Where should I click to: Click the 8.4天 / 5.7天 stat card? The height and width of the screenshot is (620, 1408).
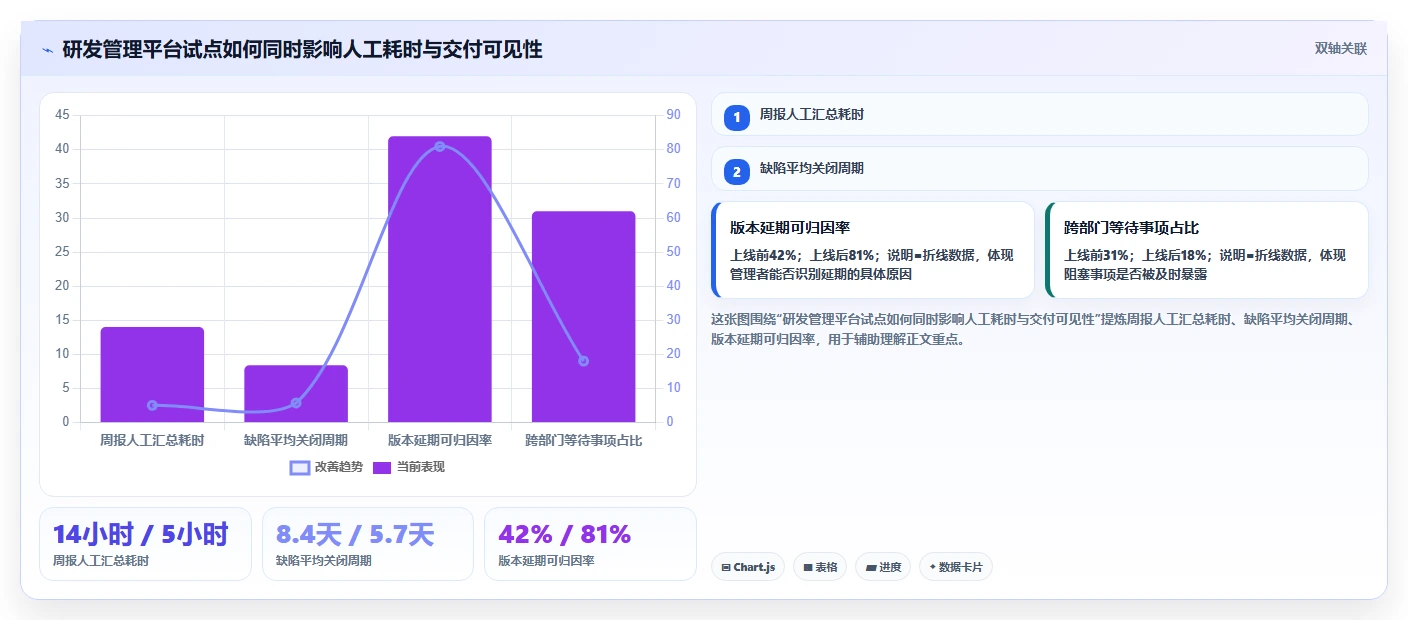(x=367, y=543)
